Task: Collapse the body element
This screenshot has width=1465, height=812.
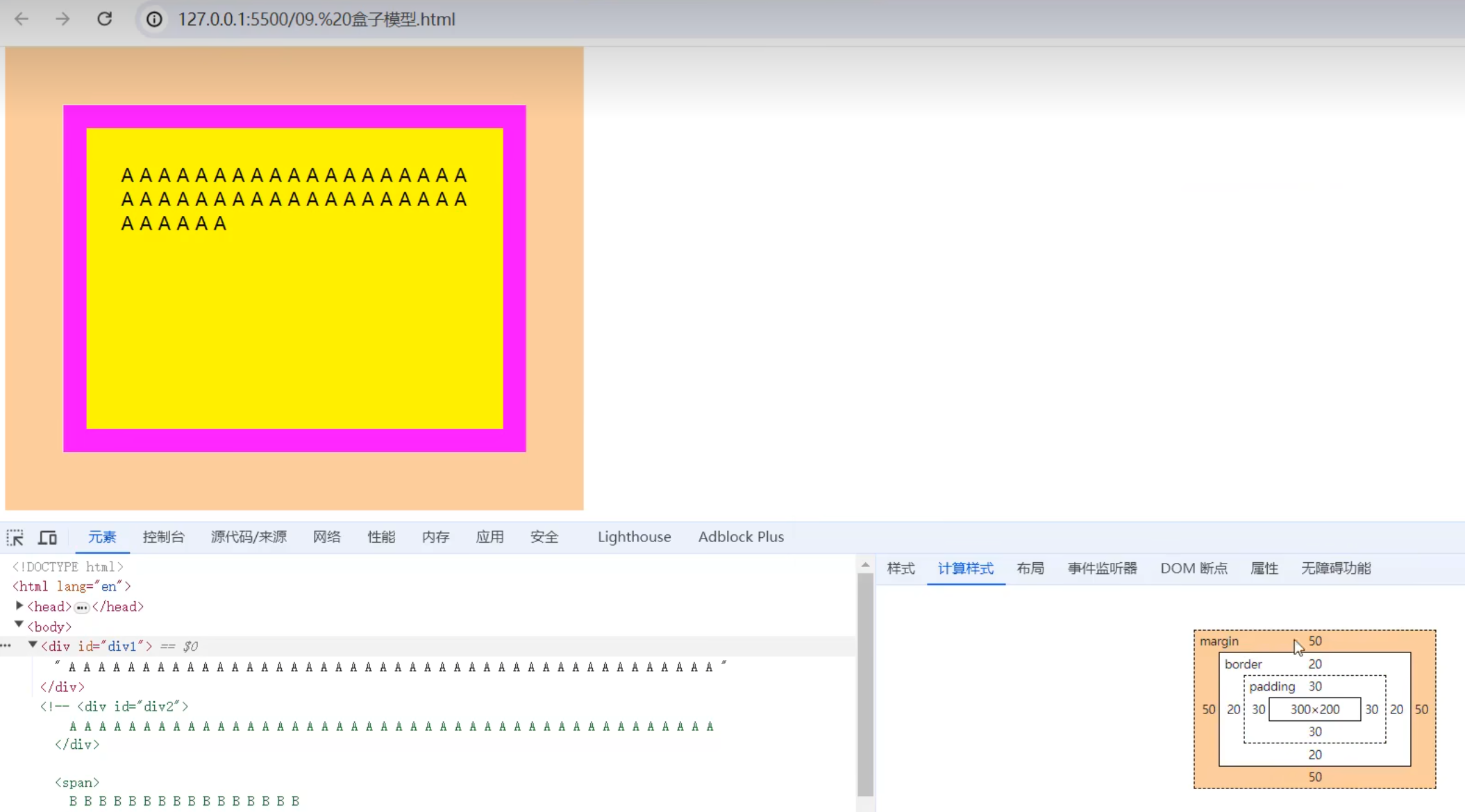Action: tap(19, 624)
